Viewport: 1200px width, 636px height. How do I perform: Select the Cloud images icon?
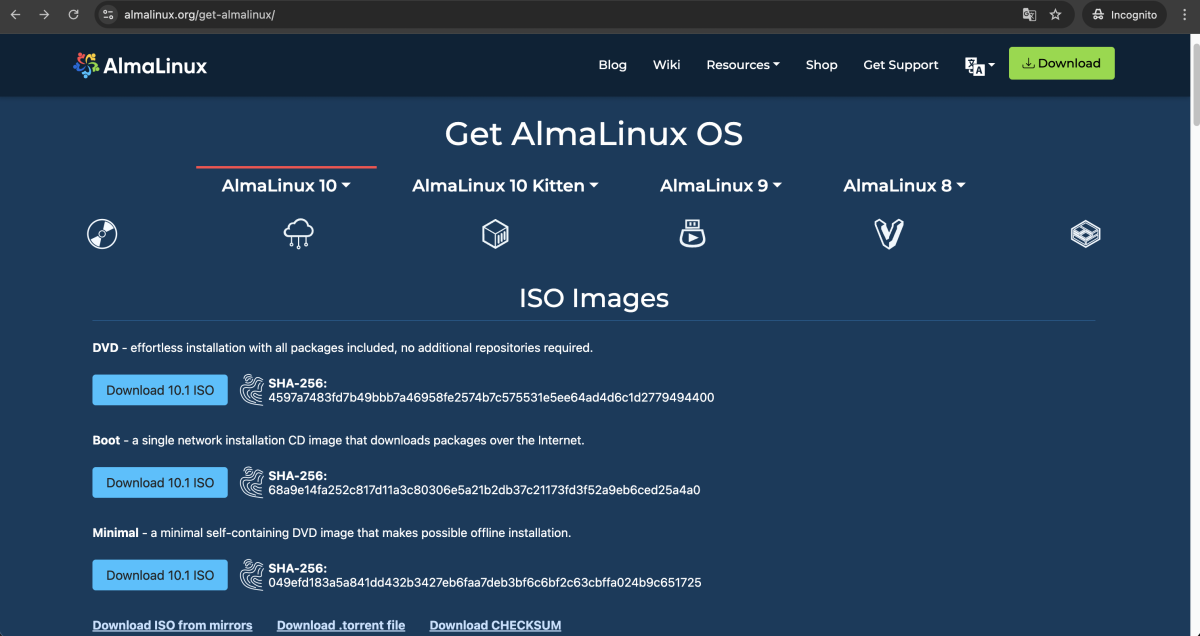(298, 234)
